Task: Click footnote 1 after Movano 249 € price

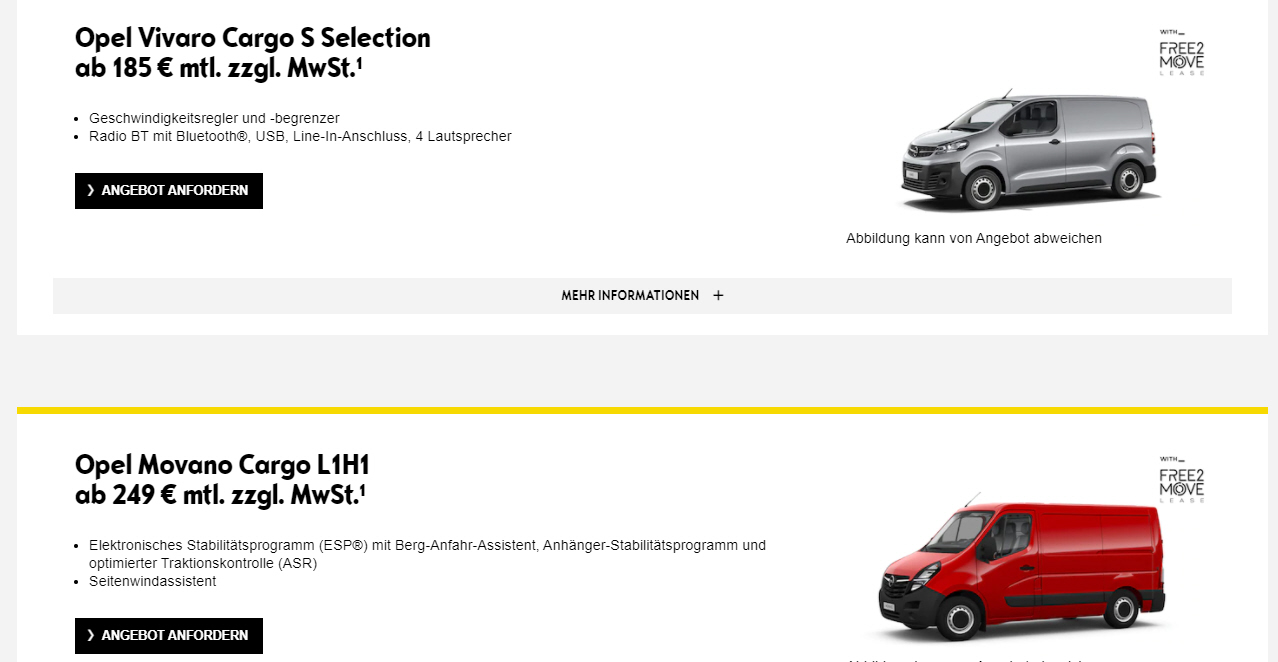Action: [x=362, y=490]
